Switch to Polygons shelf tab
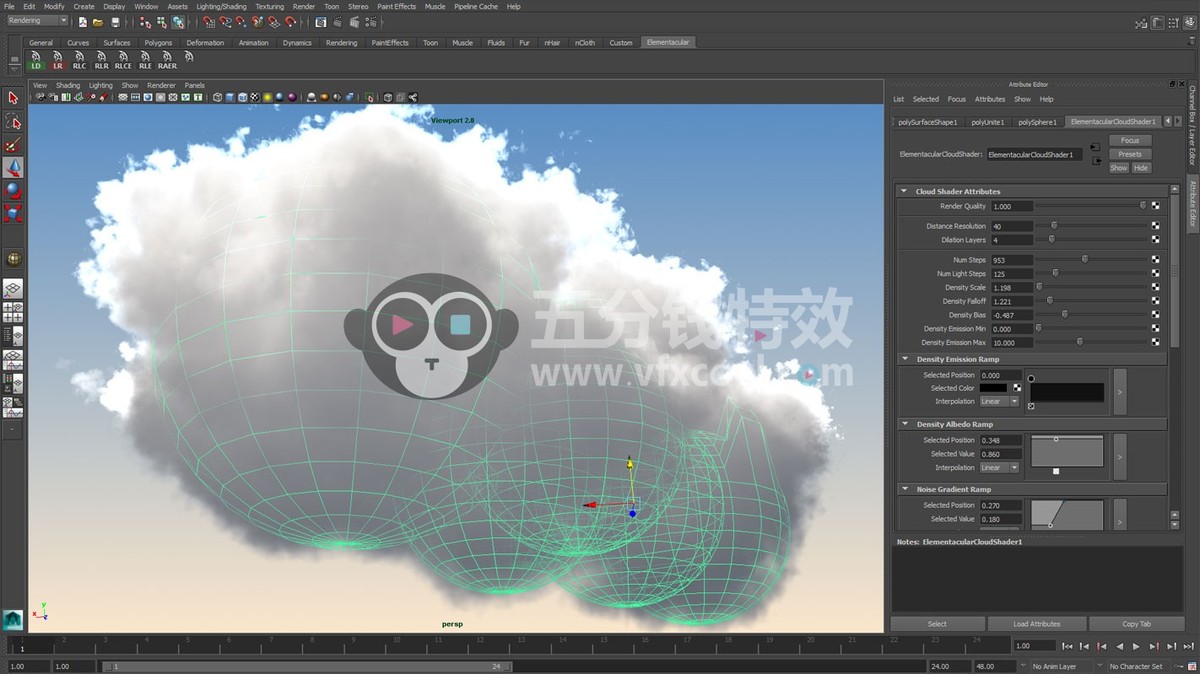This screenshot has width=1200, height=674. [158, 43]
